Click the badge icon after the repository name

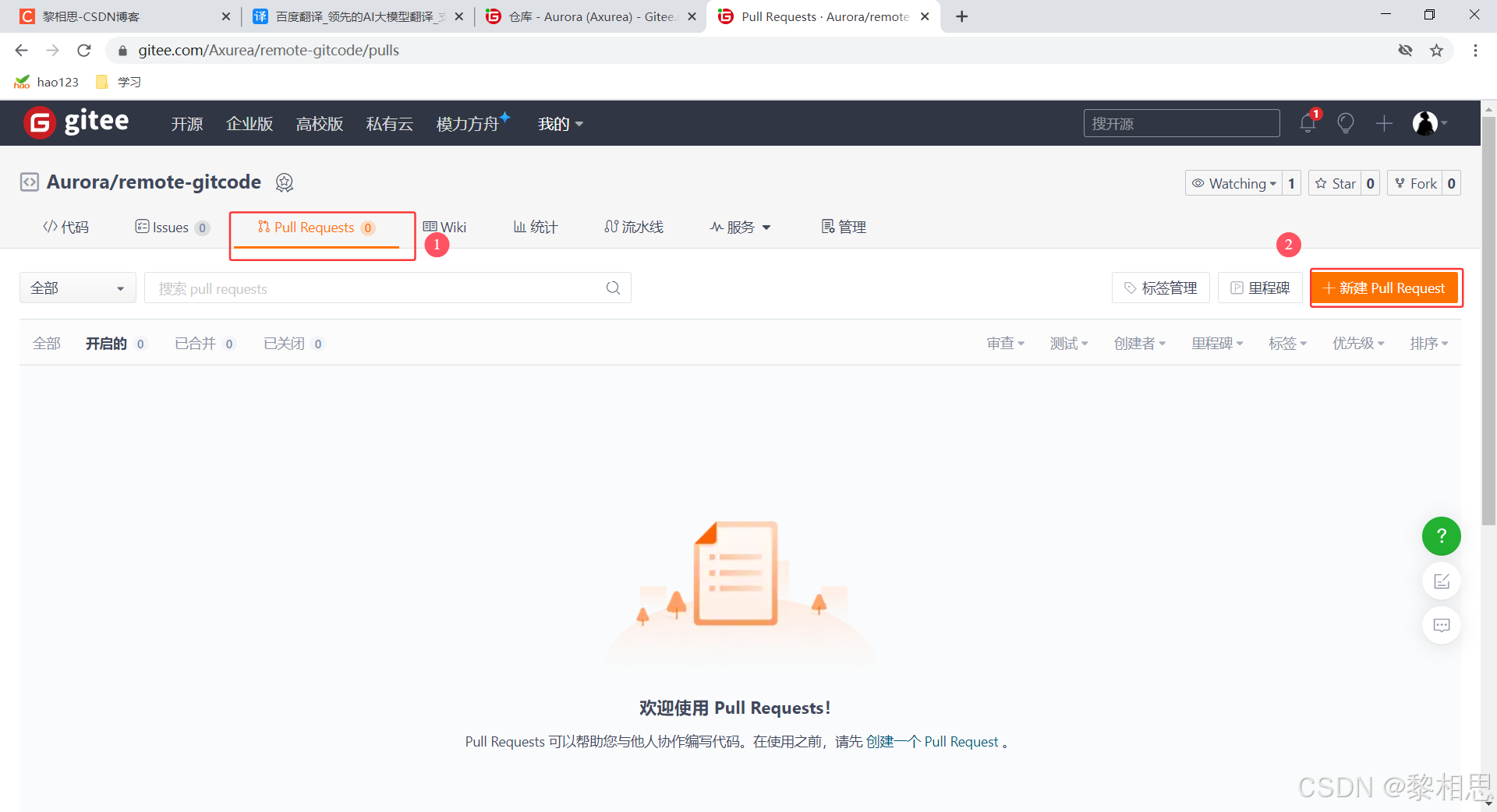(x=285, y=182)
